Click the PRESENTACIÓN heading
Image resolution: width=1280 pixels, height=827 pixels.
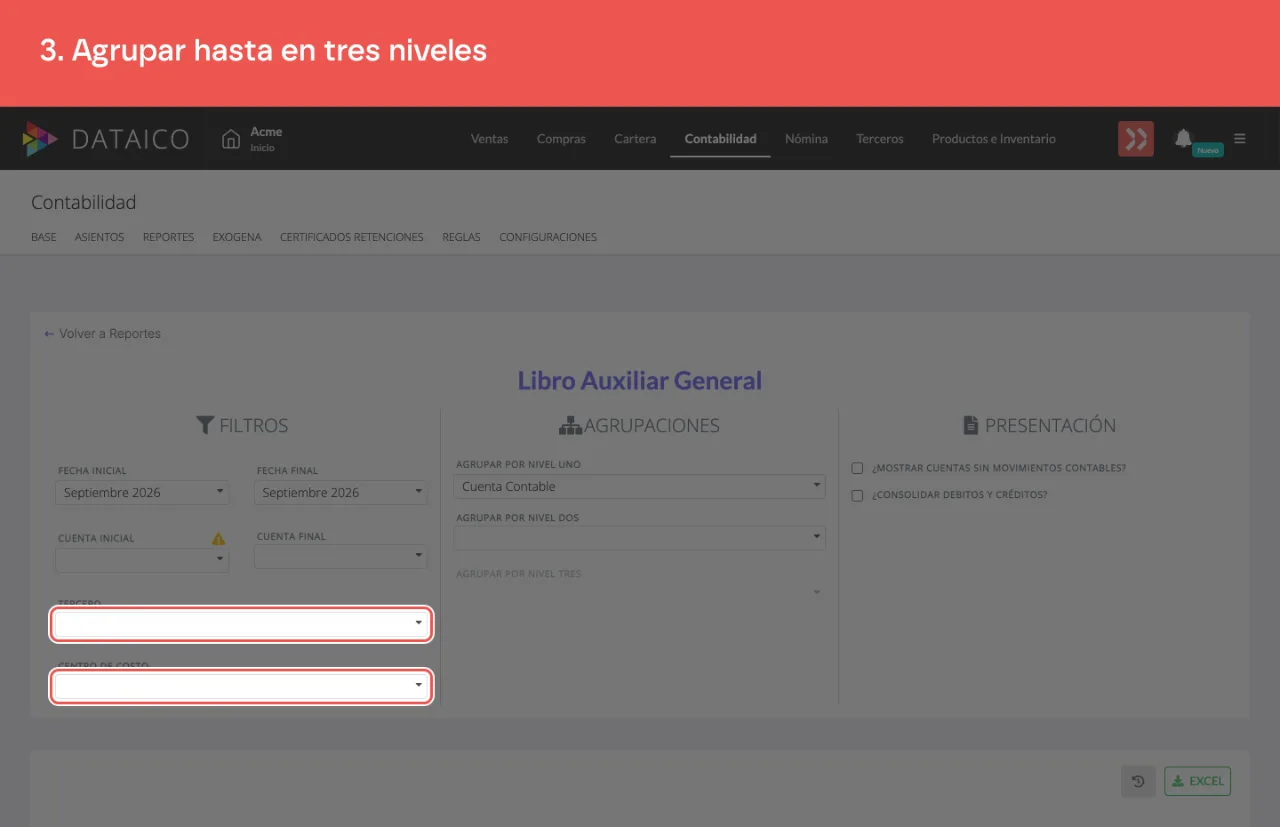coord(1039,426)
